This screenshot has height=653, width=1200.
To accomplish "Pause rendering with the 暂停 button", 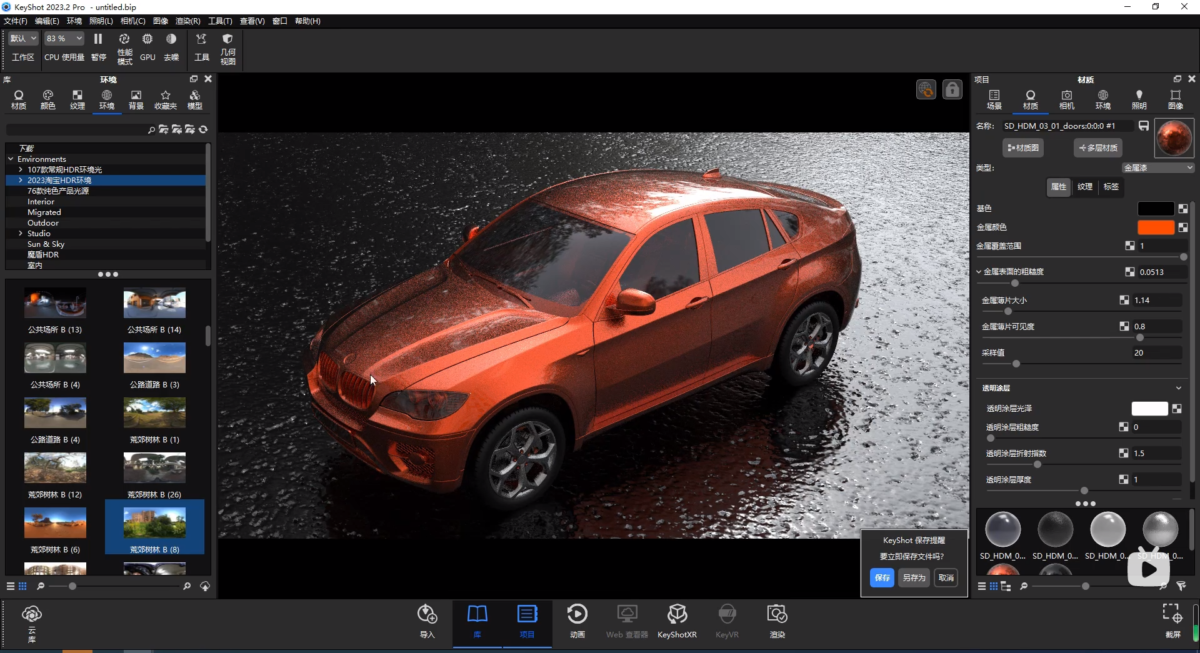I will pyautogui.click(x=98, y=46).
